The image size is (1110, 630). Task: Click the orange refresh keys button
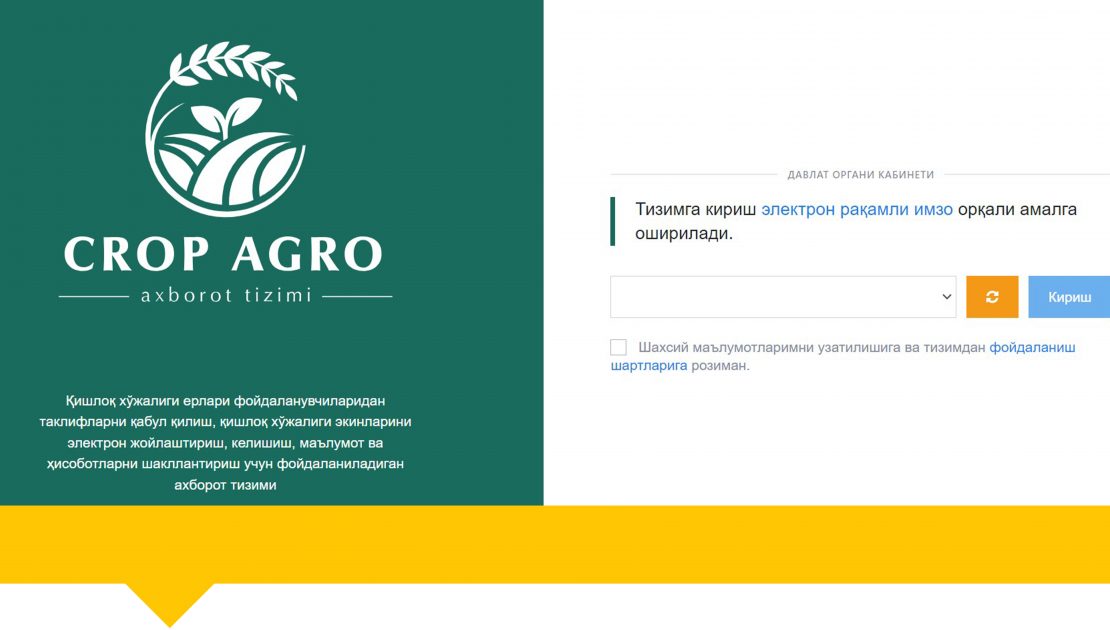pyautogui.click(x=991, y=297)
